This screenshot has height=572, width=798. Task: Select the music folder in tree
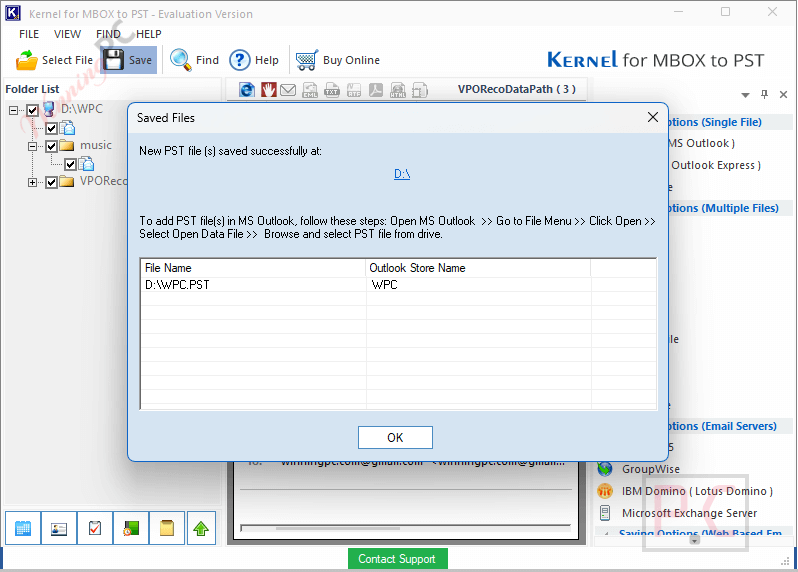(x=96, y=146)
